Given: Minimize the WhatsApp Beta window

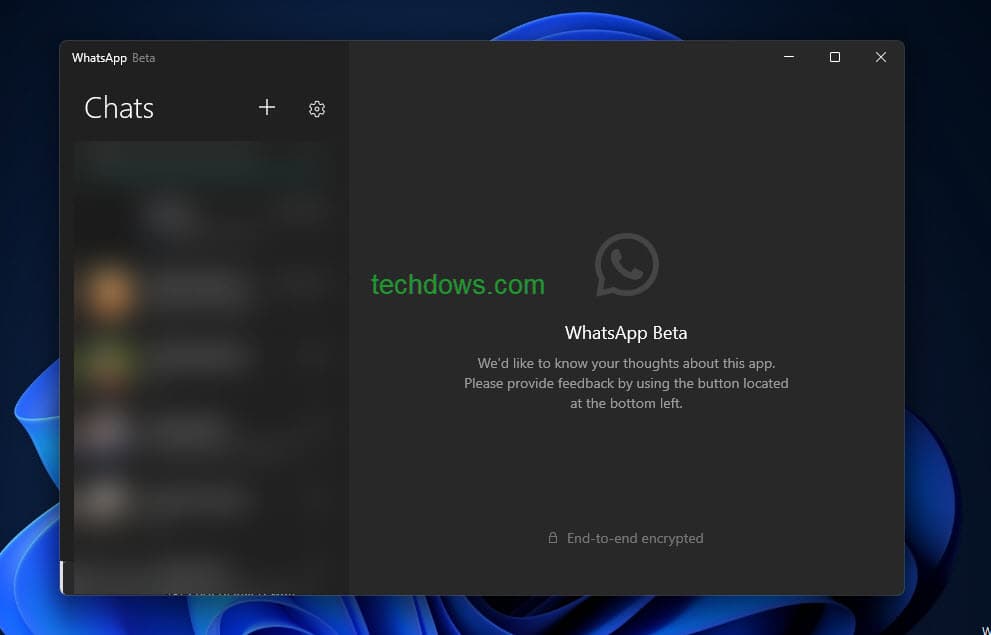Looking at the screenshot, I should [789, 57].
